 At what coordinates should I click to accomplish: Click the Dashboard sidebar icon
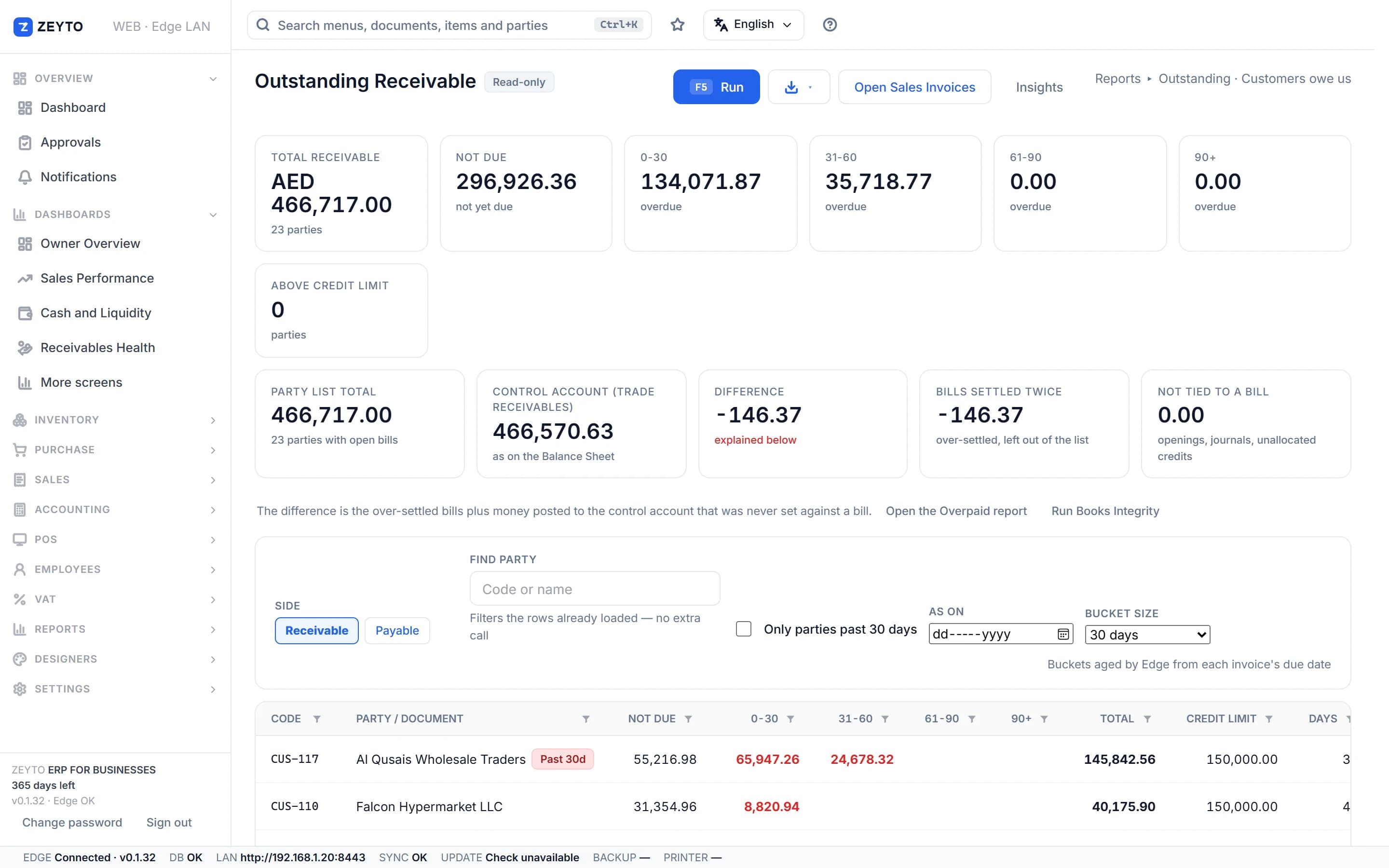pyautogui.click(x=25, y=108)
